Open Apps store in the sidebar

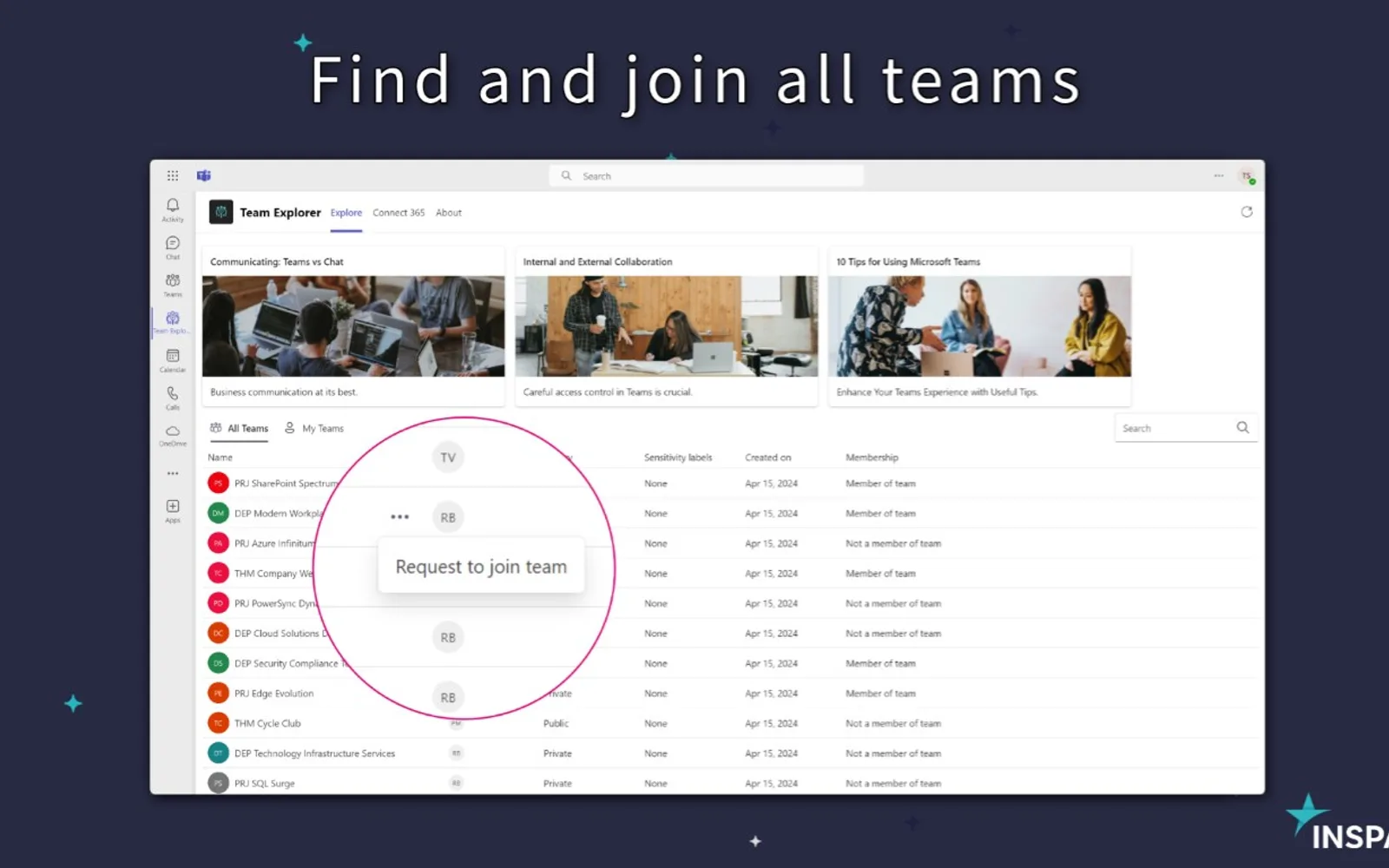(173, 510)
